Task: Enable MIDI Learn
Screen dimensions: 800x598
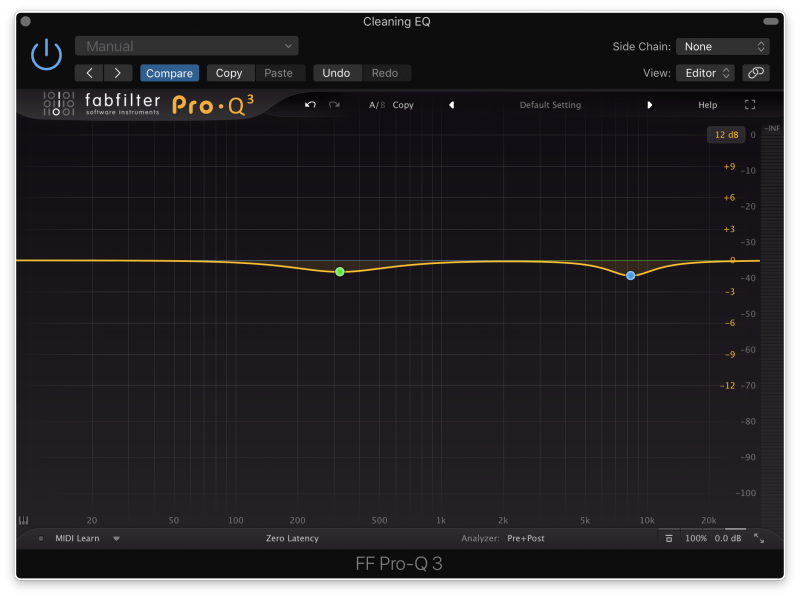Action: coord(77,538)
